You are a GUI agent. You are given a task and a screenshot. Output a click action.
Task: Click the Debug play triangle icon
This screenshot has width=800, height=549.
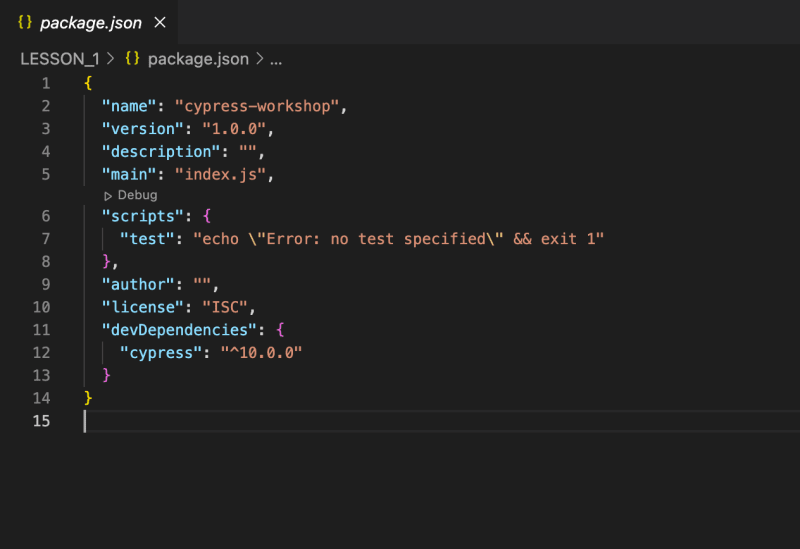tap(108, 196)
